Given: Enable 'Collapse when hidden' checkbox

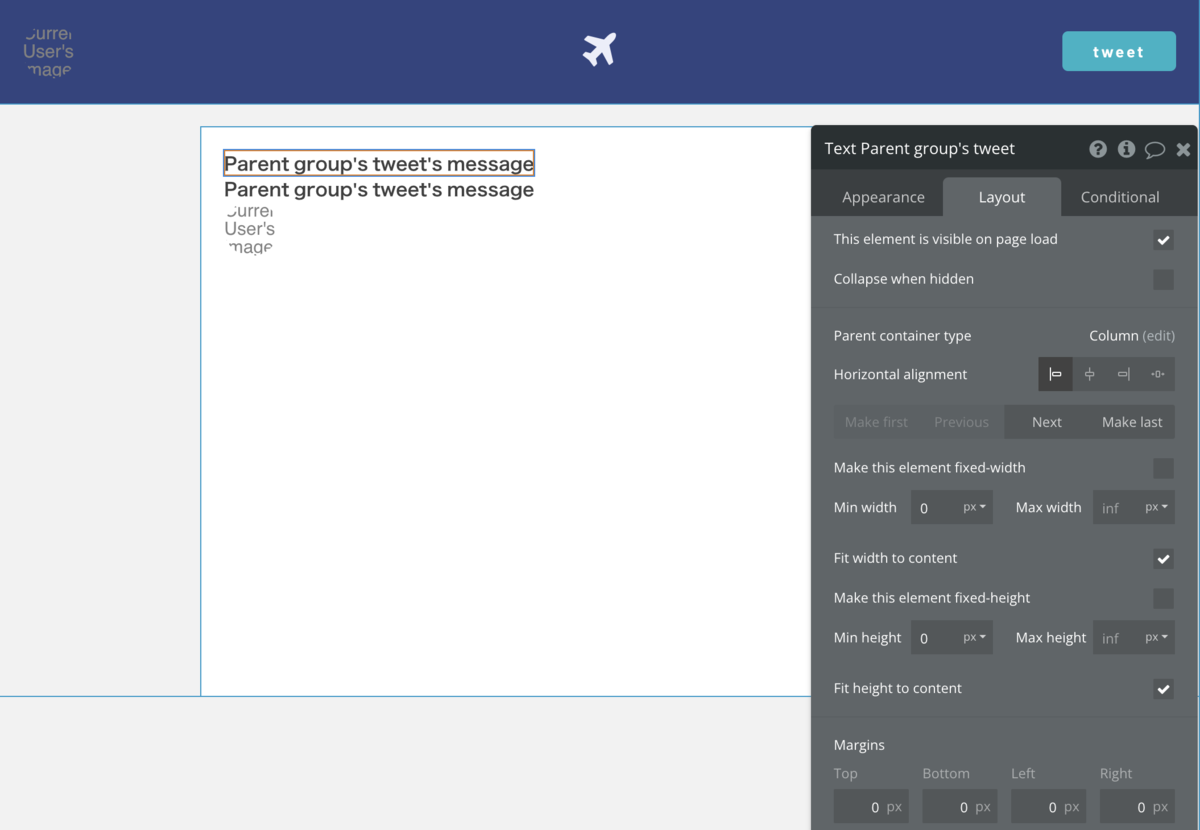Looking at the screenshot, I should tap(1163, 280).
